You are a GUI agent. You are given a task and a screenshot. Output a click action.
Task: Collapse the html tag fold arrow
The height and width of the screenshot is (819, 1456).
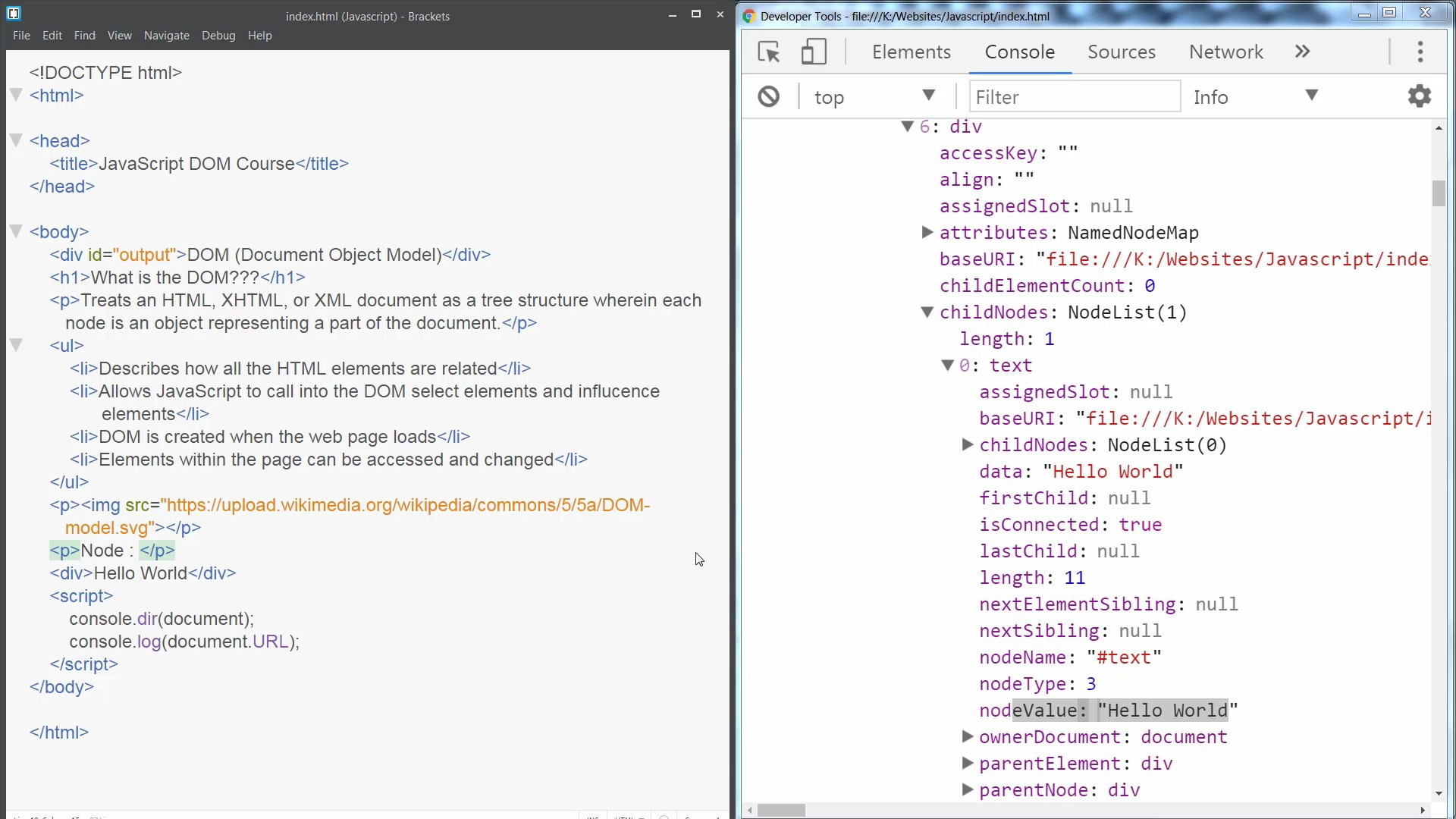(16, 95)
